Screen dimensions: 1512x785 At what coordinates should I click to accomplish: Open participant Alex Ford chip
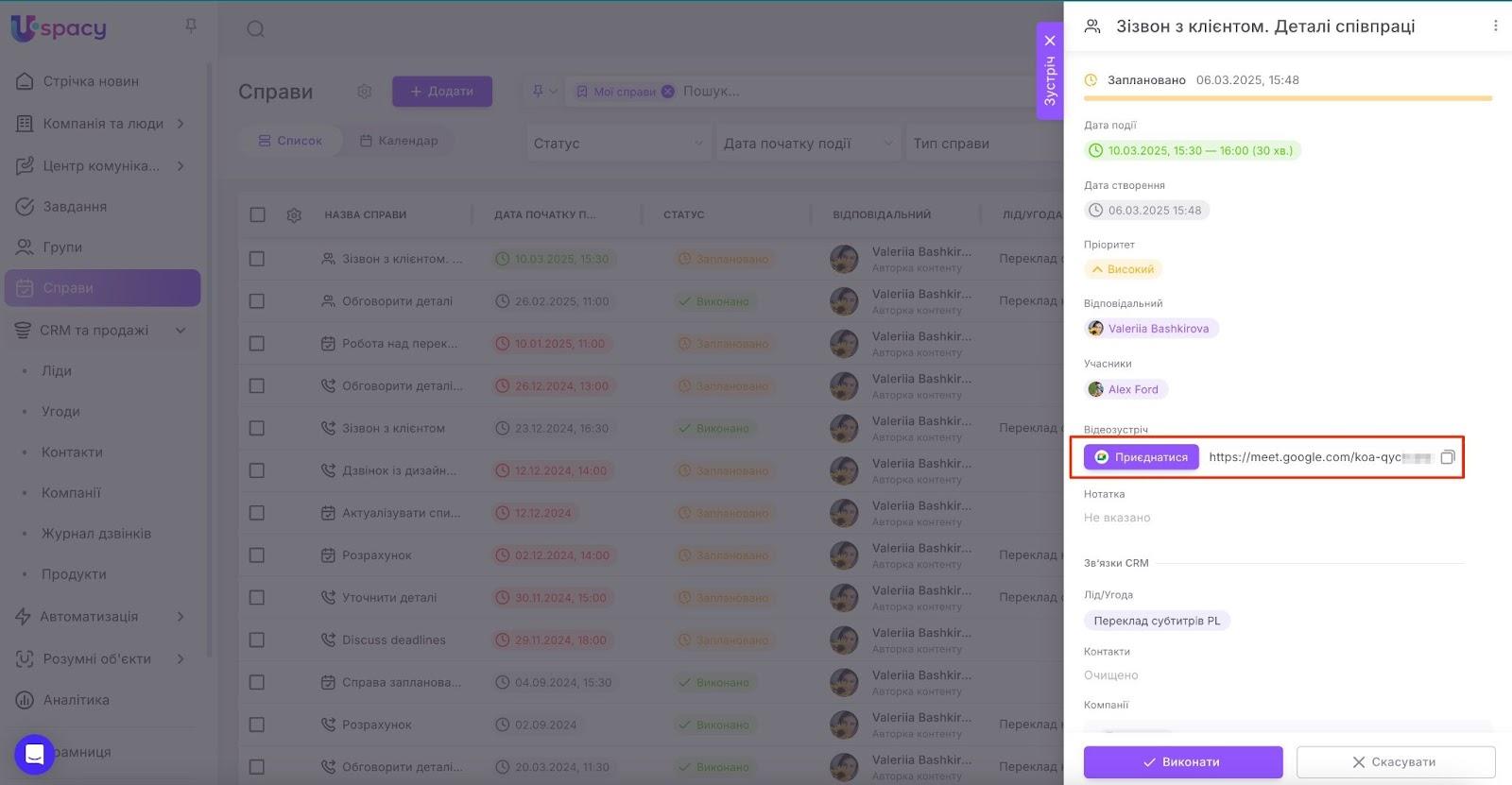click(x=1126, y=389)
